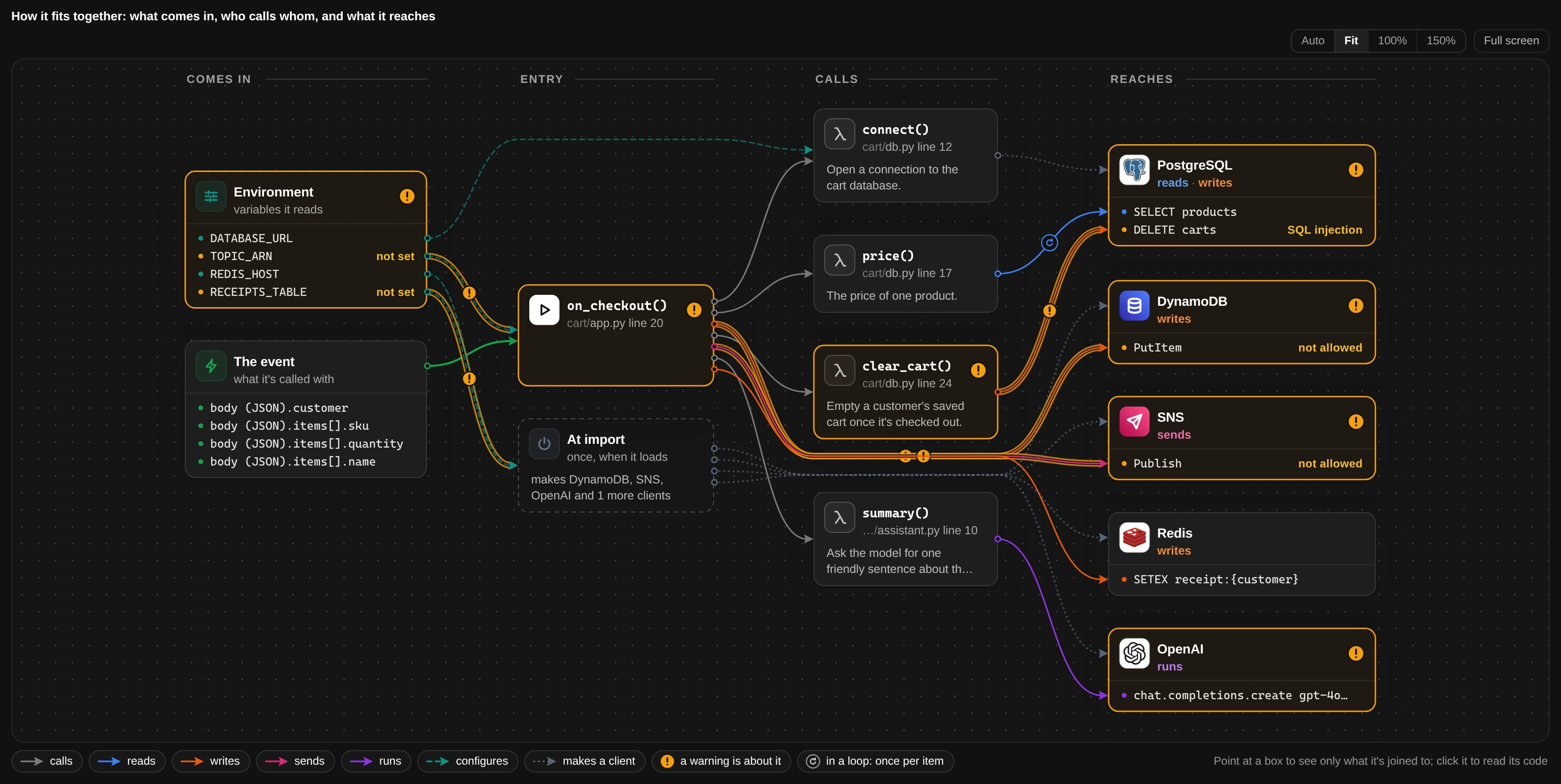Click the PostgreSQL elephant icon
This screenshot has height=784, width=1561.
(1134, 170)
